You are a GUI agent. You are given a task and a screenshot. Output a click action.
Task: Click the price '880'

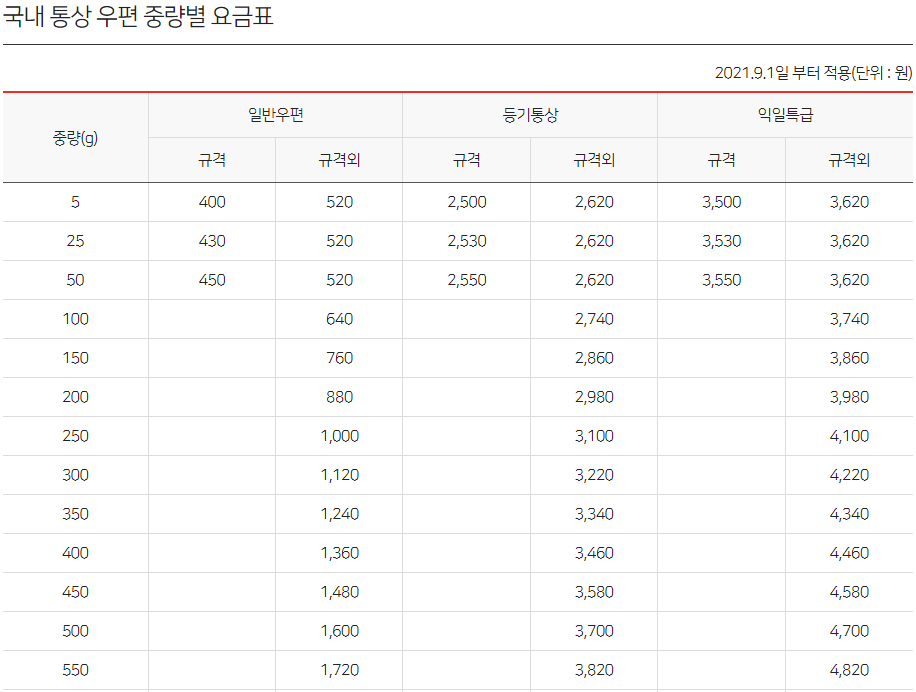339,397
